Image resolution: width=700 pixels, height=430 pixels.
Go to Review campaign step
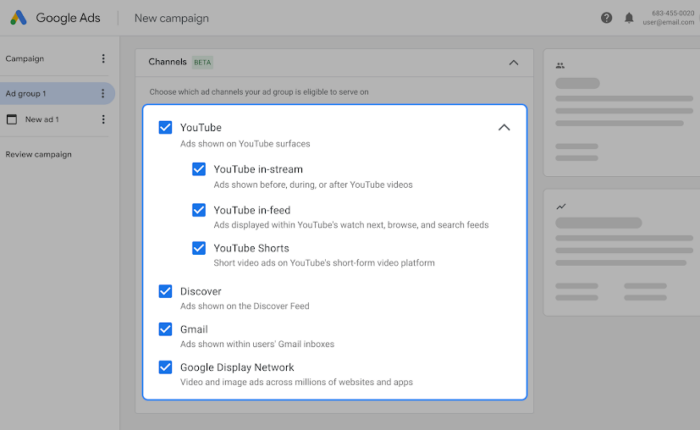click(39, 154)
